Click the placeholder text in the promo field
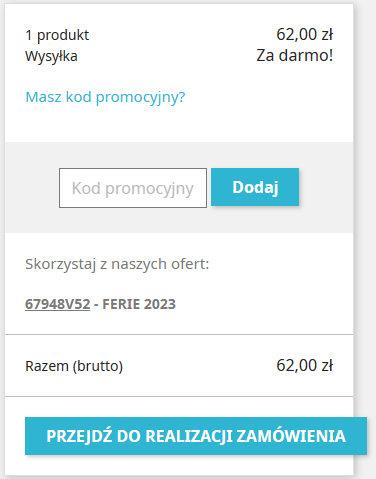Image resolution: width=376 pixels, height=479 pixels. coord(133,189)
